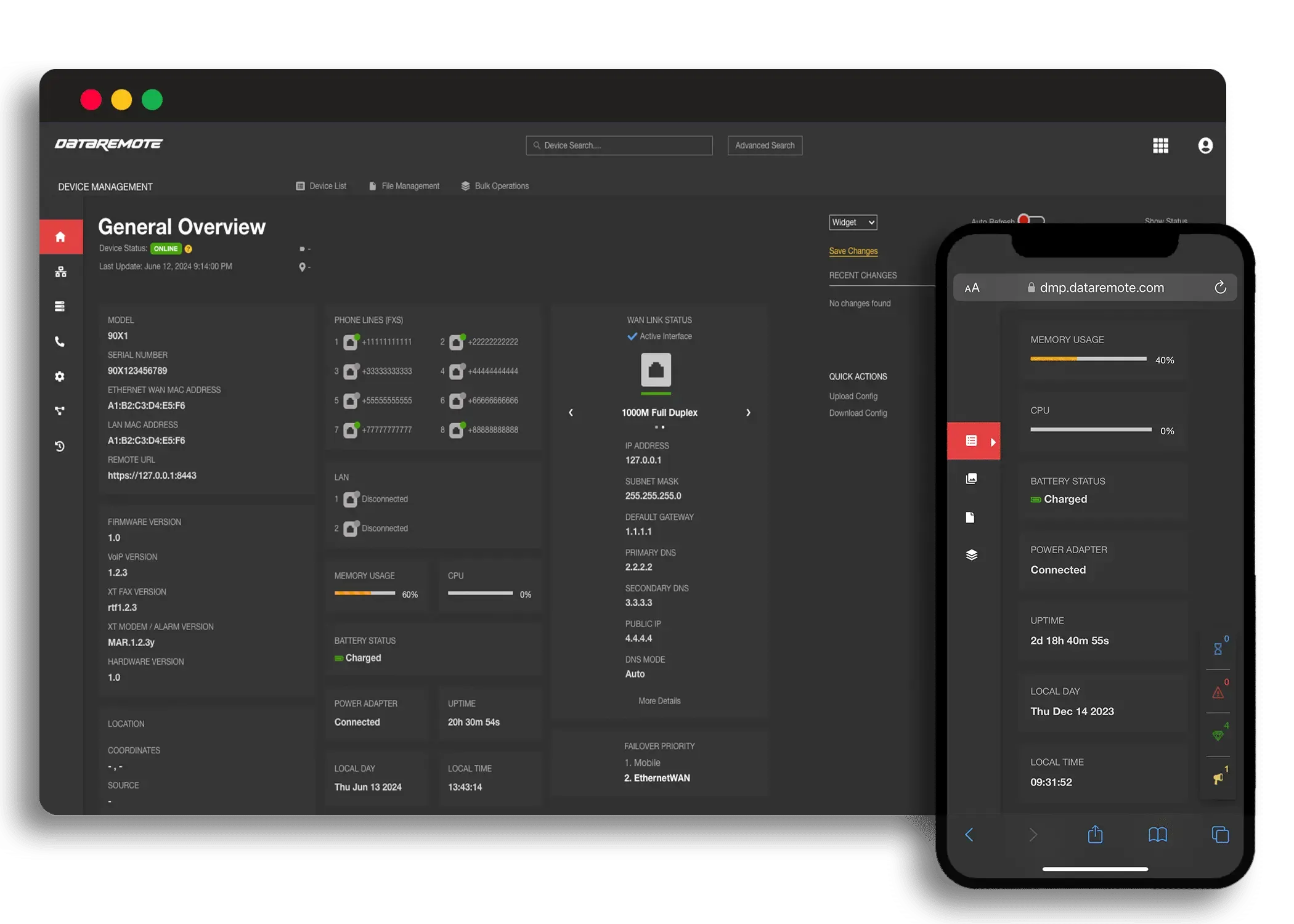The image size is (1294, 924).
Task: Tap the phone green diamond status icon
Action: (1218, 736)
